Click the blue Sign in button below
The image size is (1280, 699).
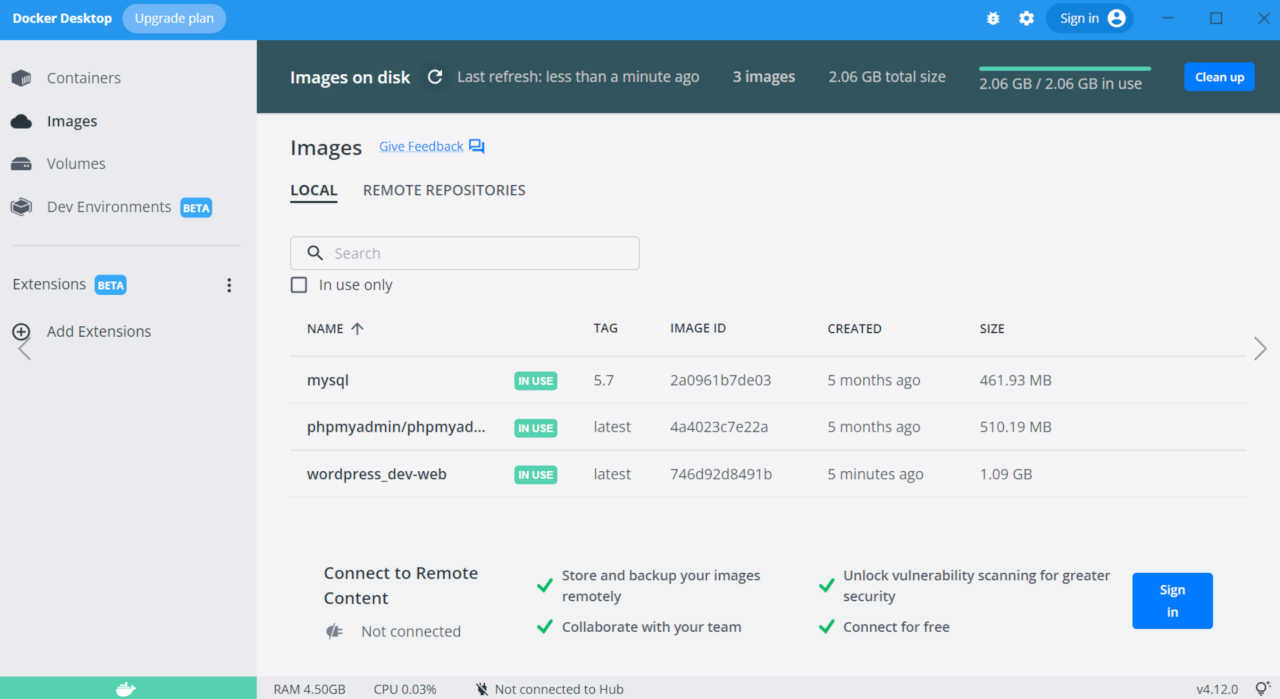tap(1172, 601)
